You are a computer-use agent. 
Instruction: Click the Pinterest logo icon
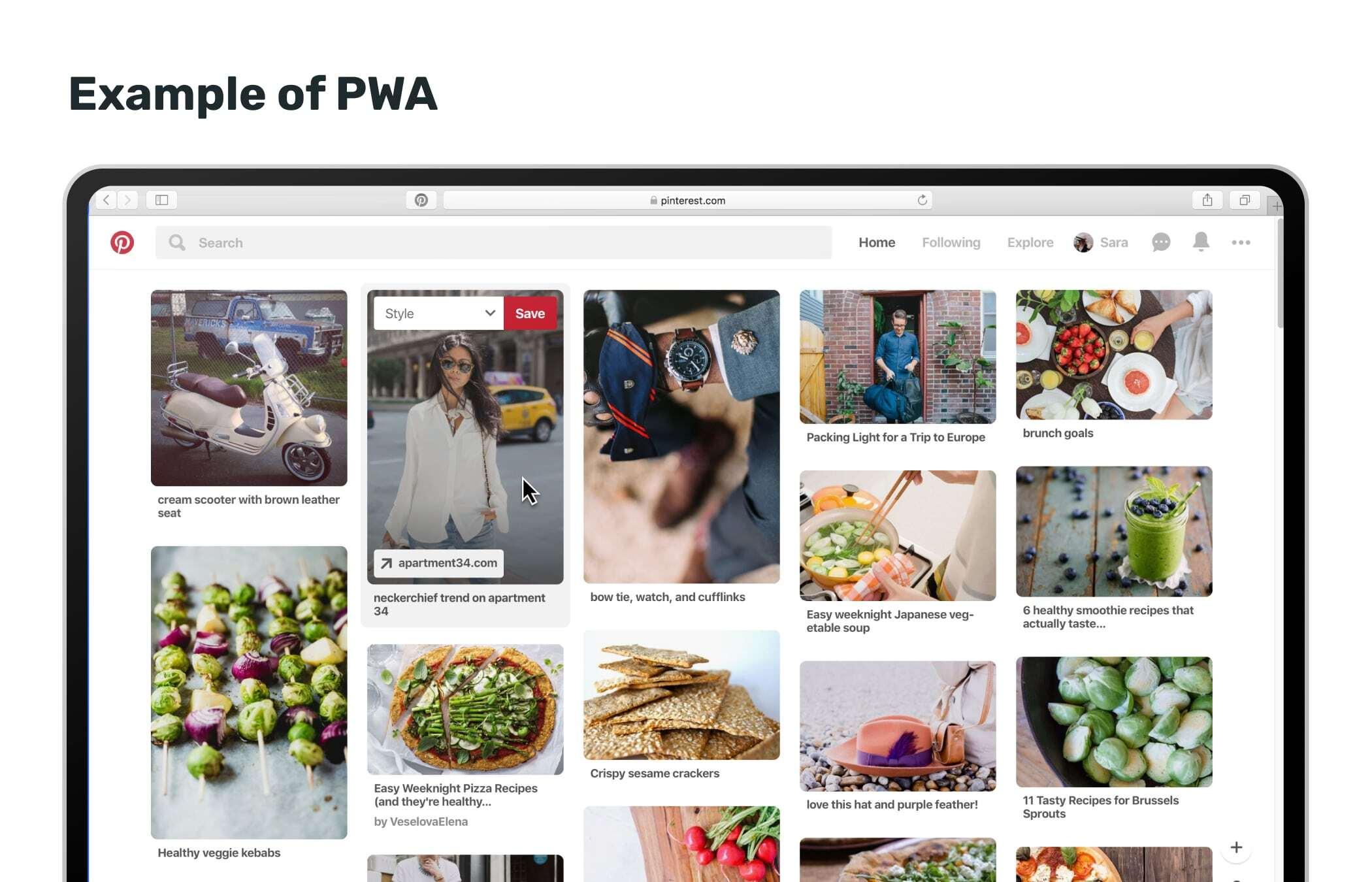(122, 242)
